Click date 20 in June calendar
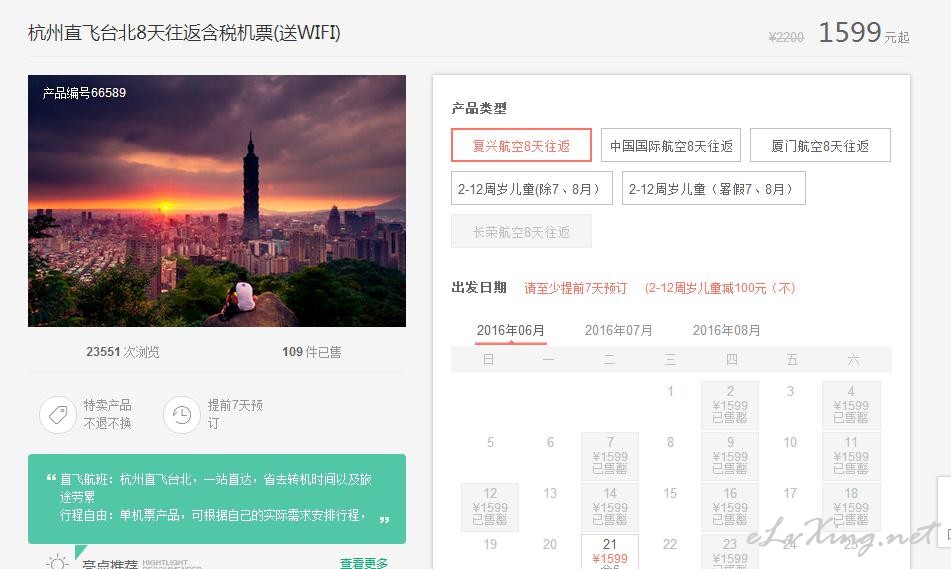 tap(550, 544)
